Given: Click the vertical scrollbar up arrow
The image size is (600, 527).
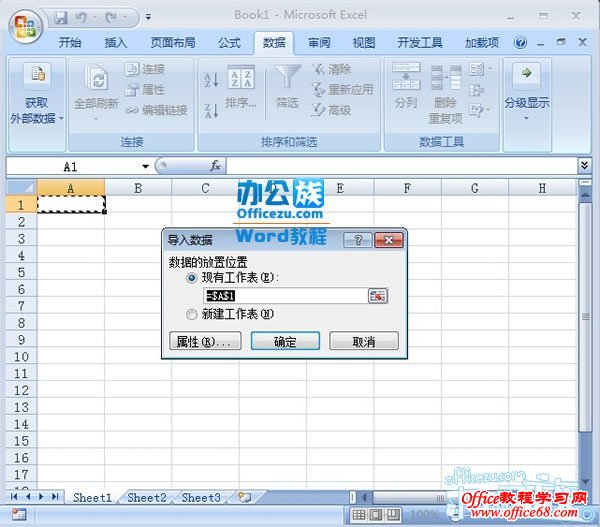Looking at the screenshot, I should (585, 195).
